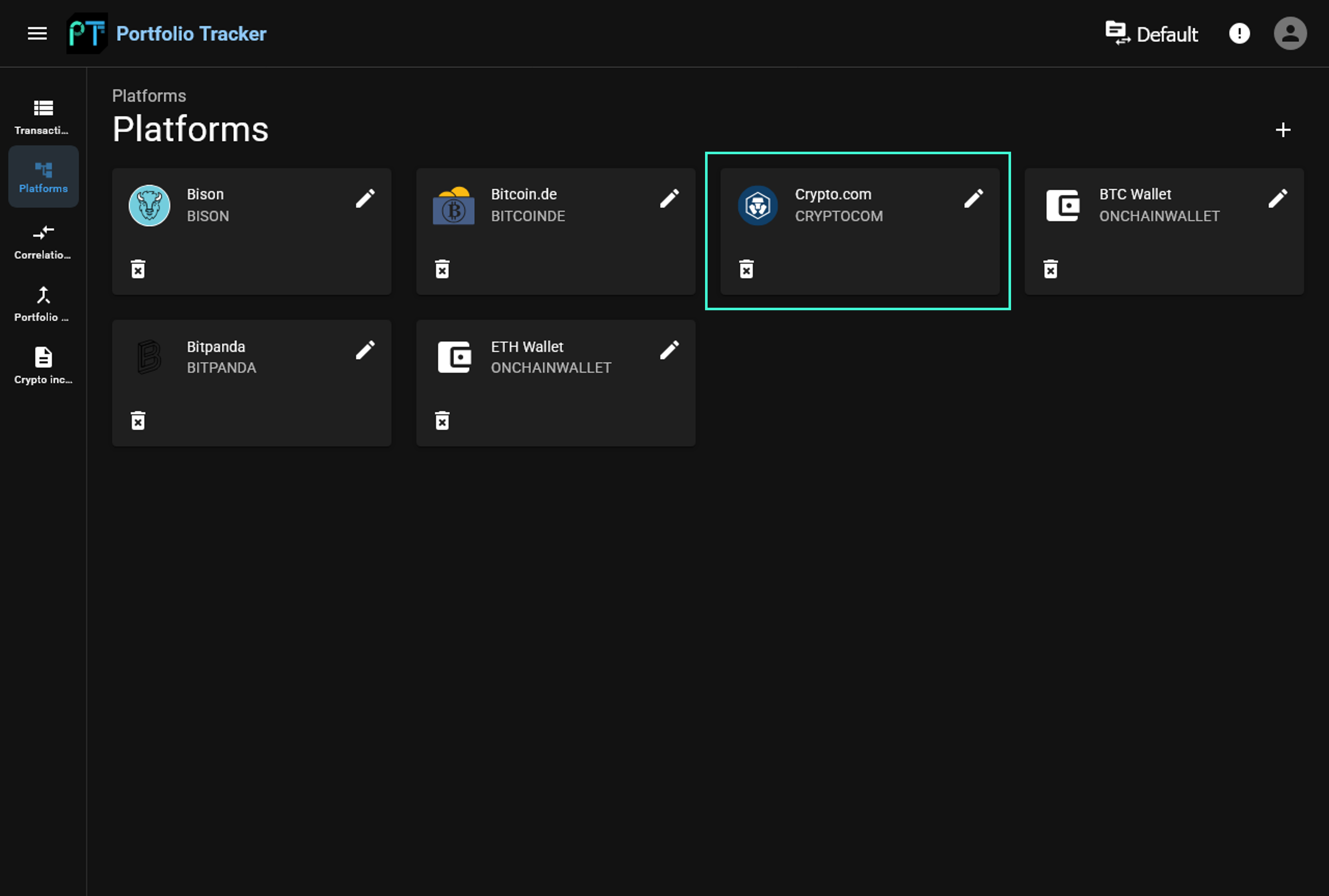Click the Crypto.com logo image

click(x=758, y=205)
